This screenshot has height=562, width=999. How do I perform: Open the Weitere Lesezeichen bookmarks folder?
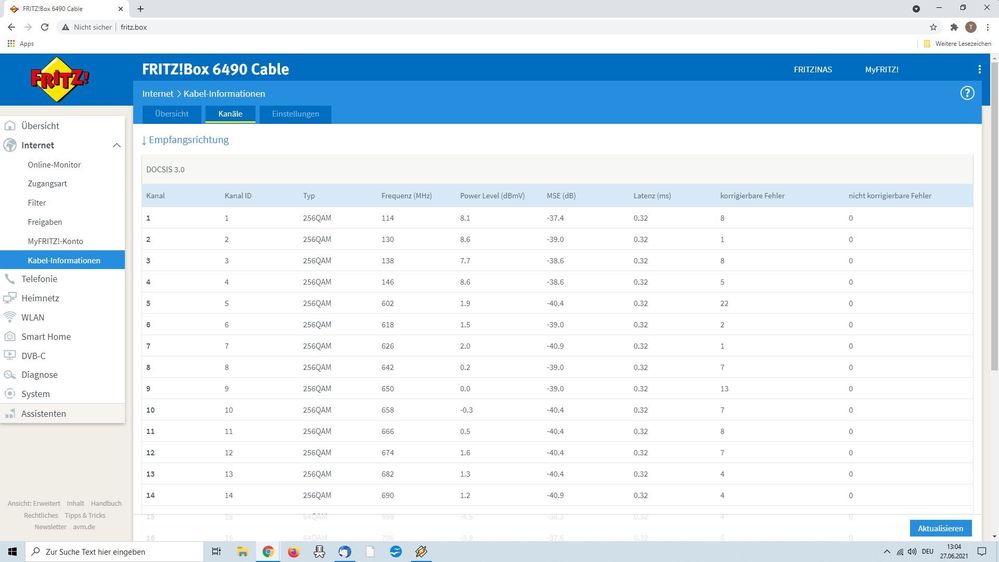[957, 43]
